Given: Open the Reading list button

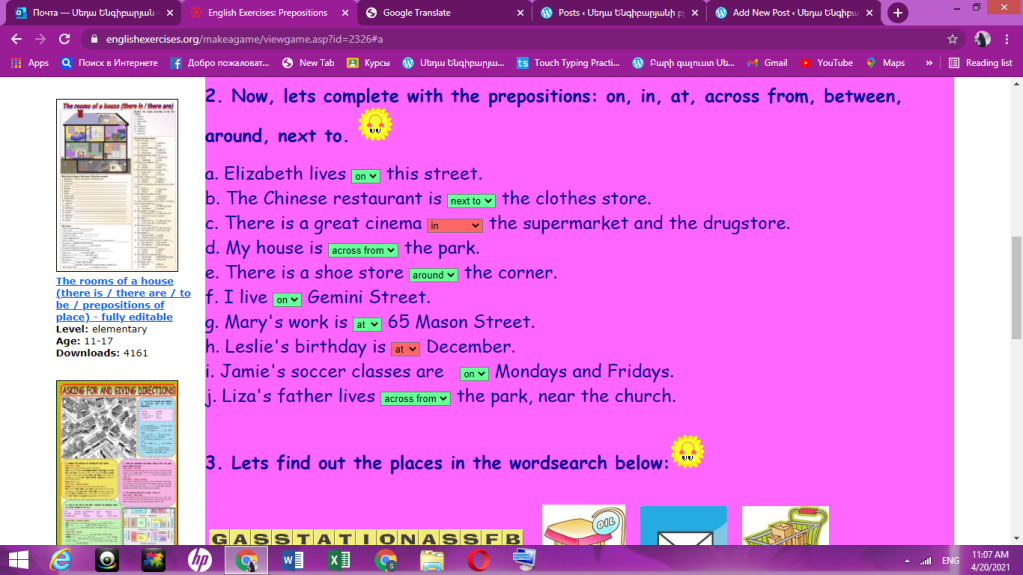Looking at the screenshot, I should click(980, 62).
